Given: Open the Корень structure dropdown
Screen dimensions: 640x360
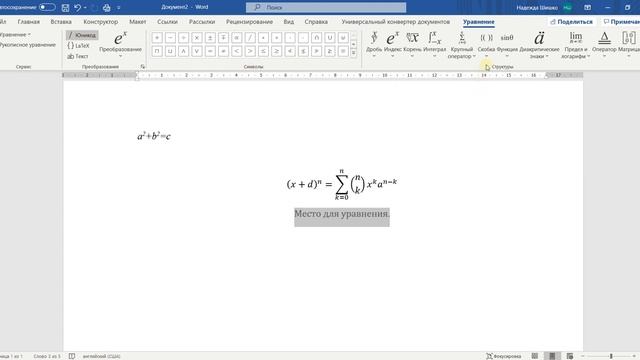Looking at the screenshot, I should (x=412, y=44).
